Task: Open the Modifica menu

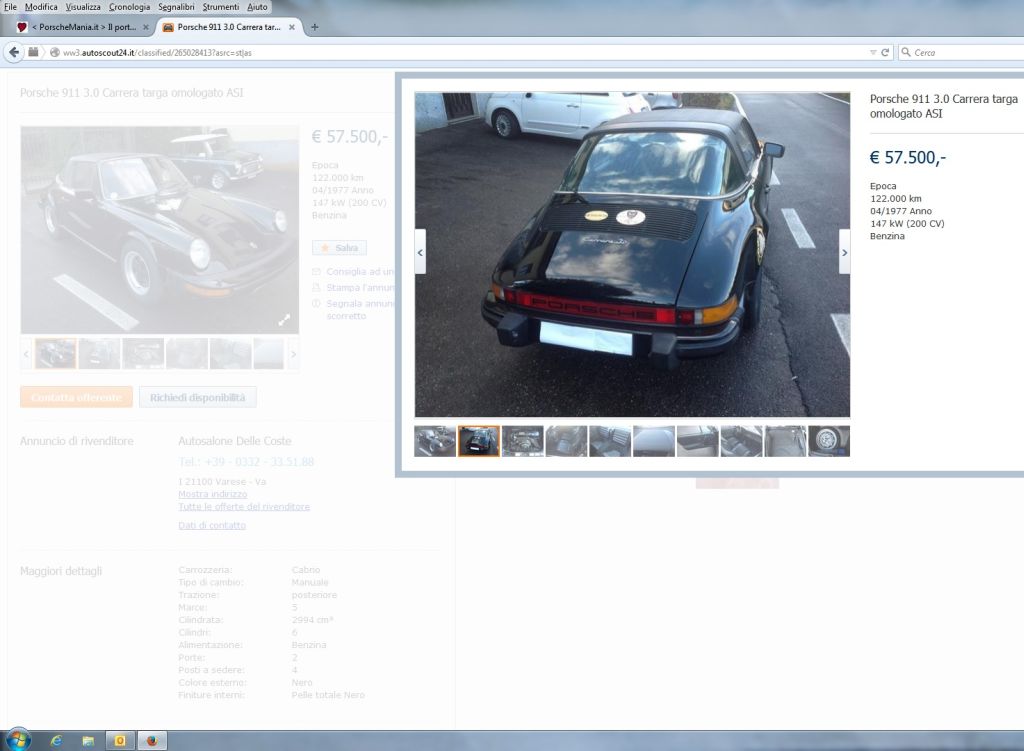Action: (x=41, y=7)
